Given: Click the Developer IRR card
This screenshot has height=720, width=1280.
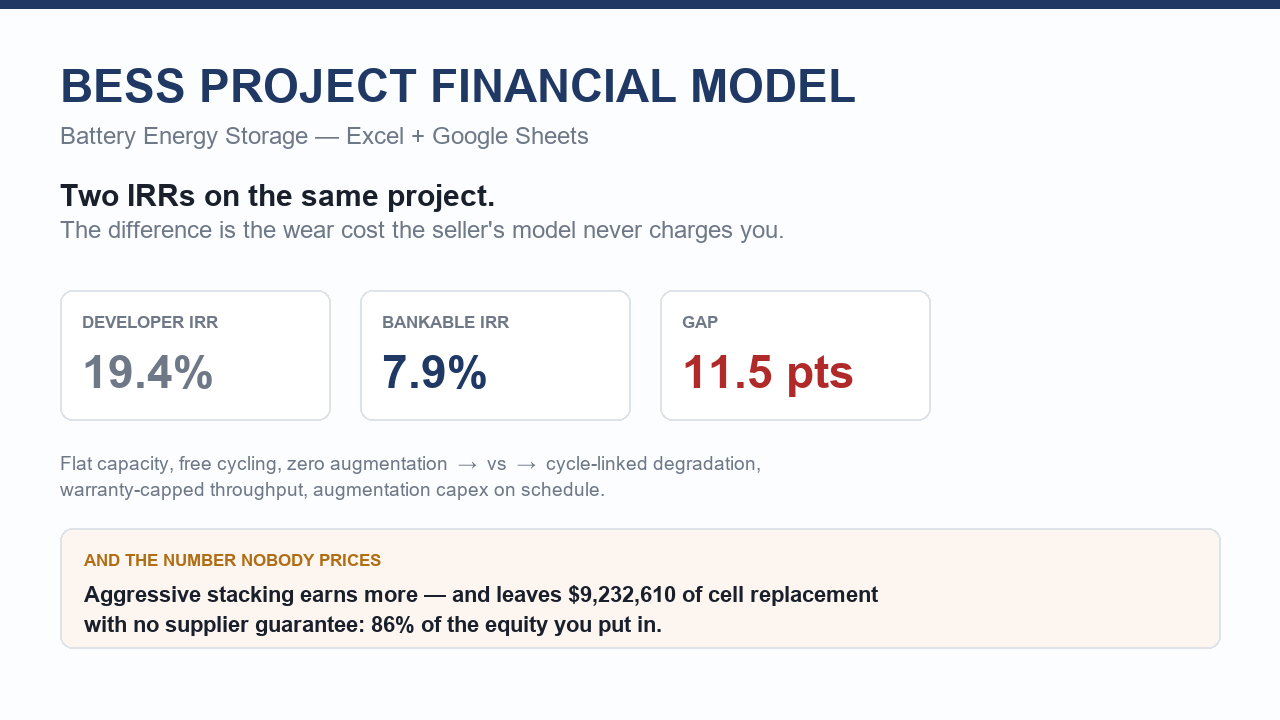Looking at the screenshot, I should 195,355.
